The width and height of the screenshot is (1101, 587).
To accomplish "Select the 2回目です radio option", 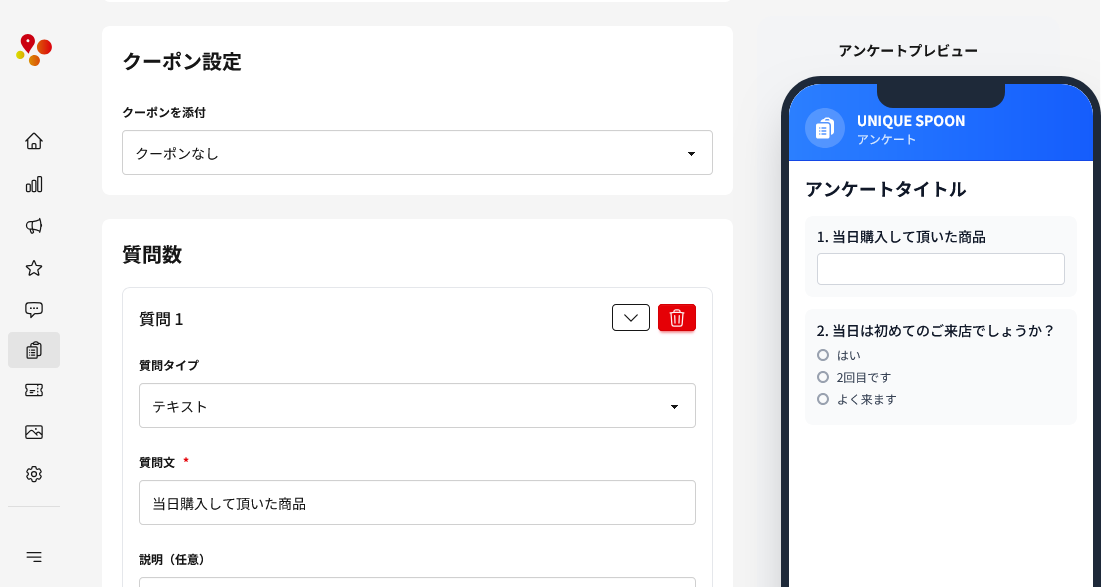I will point(823,377).
